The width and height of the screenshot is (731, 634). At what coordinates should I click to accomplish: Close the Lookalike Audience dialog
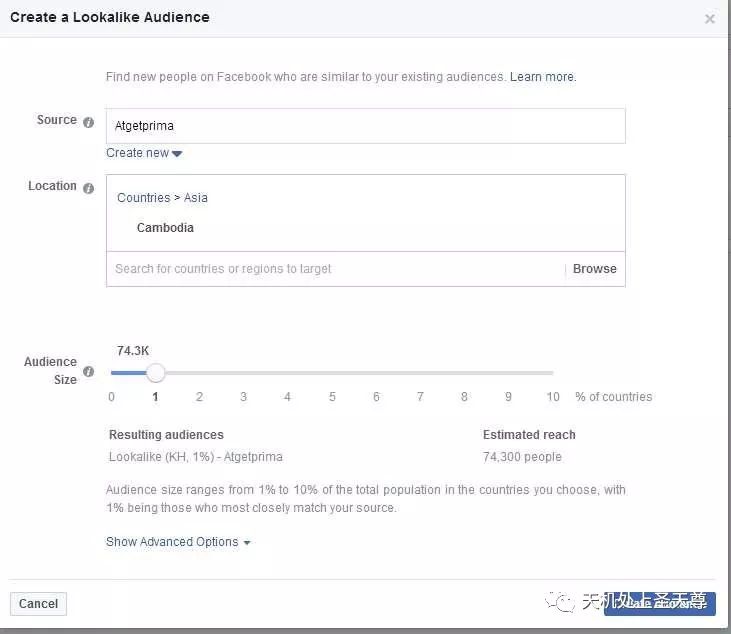[x=709, y=19]
